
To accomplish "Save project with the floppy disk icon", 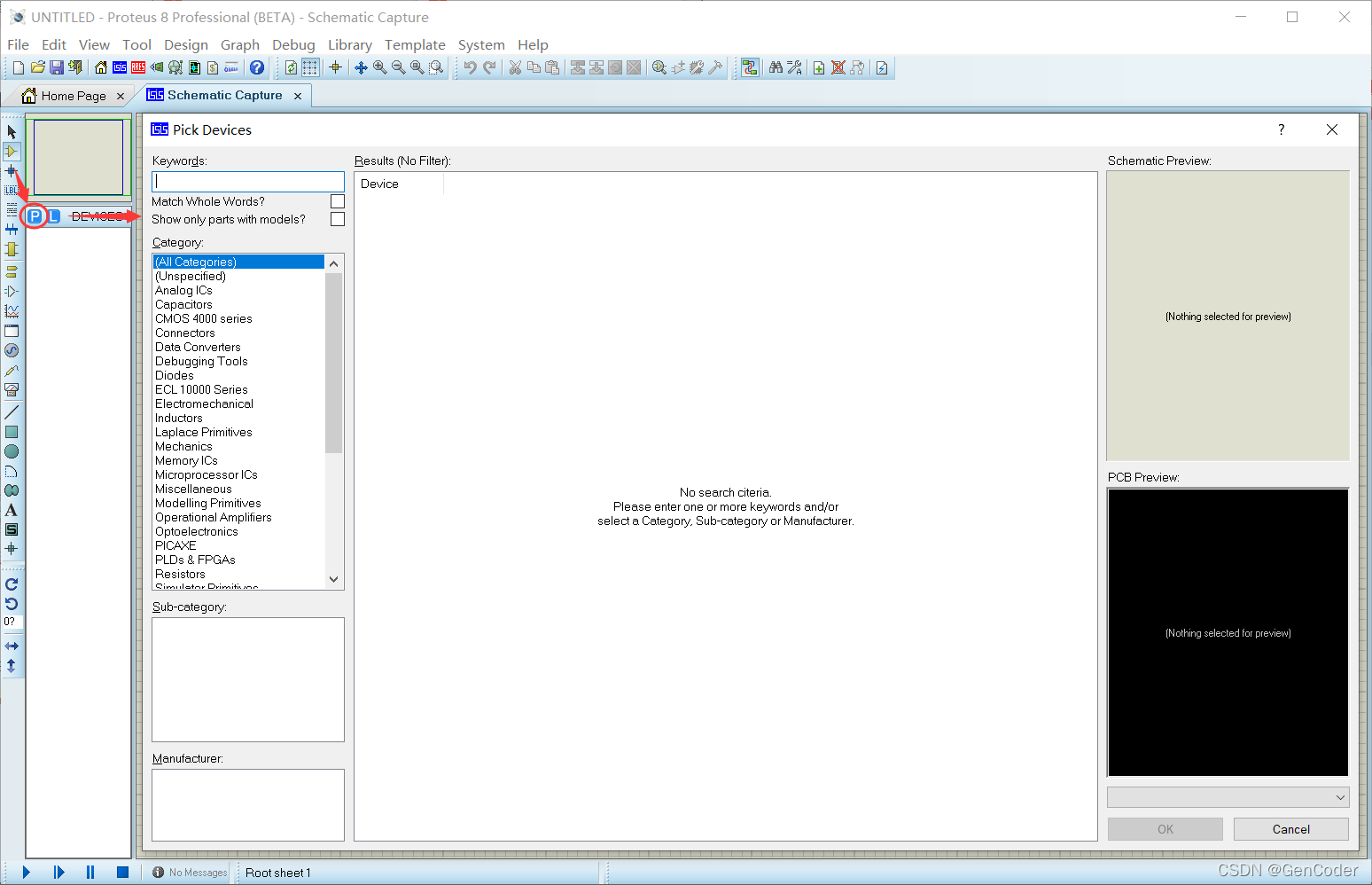I will pyautogui.click(x=56, y=67).
